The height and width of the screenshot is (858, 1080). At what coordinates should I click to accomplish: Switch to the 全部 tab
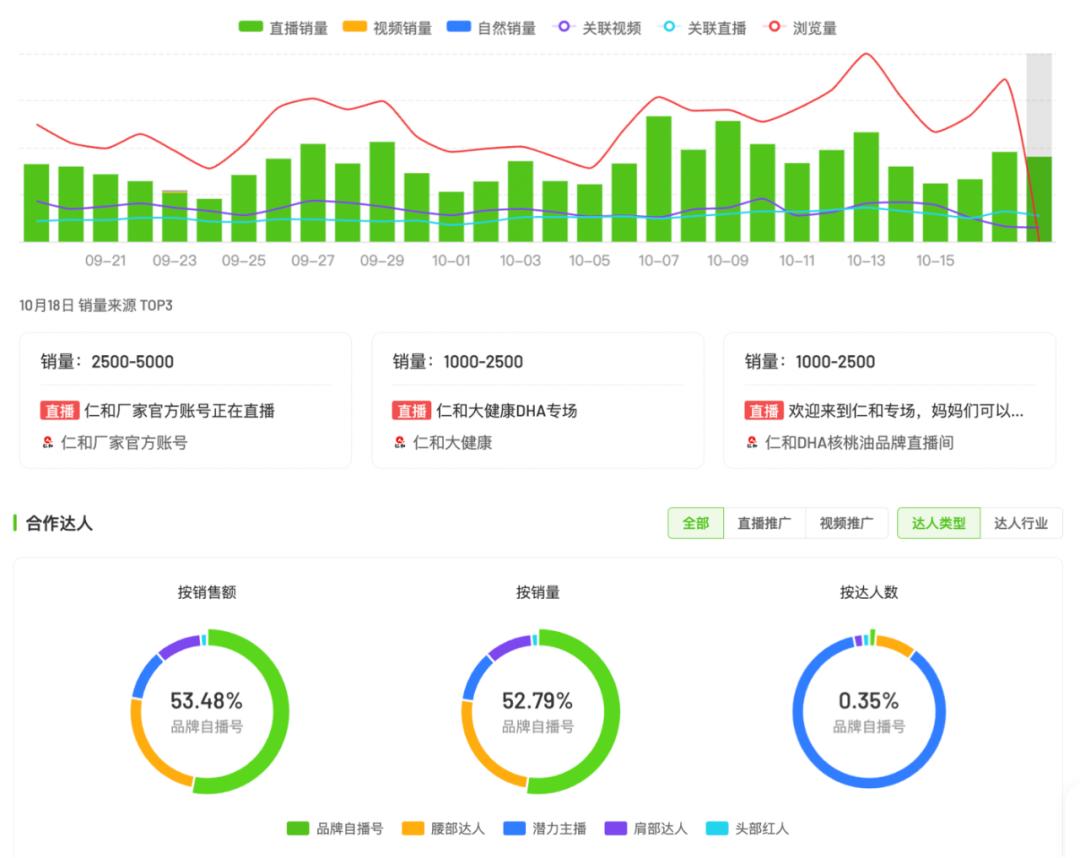(x=694, y=522)
